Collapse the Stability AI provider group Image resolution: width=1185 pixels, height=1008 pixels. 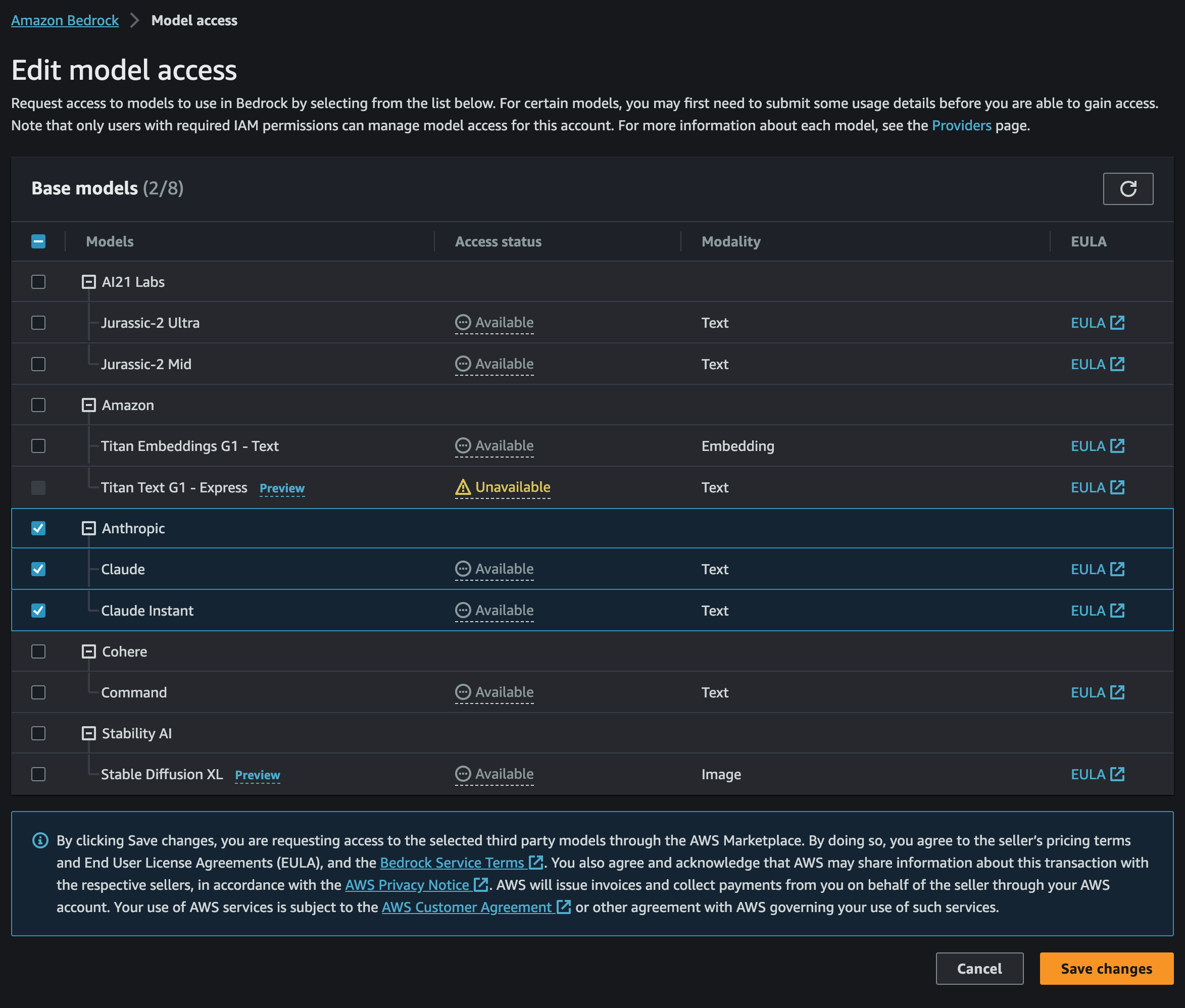88,733
